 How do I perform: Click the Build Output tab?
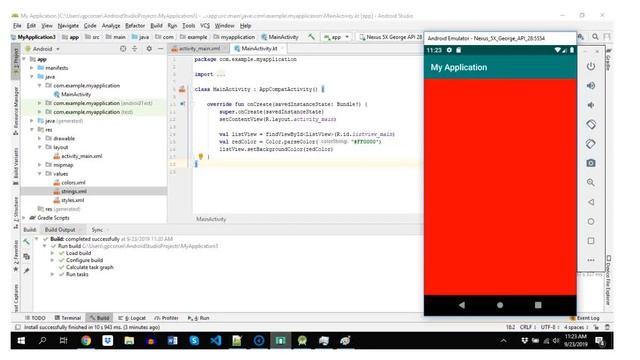click(x=60, y=230)
